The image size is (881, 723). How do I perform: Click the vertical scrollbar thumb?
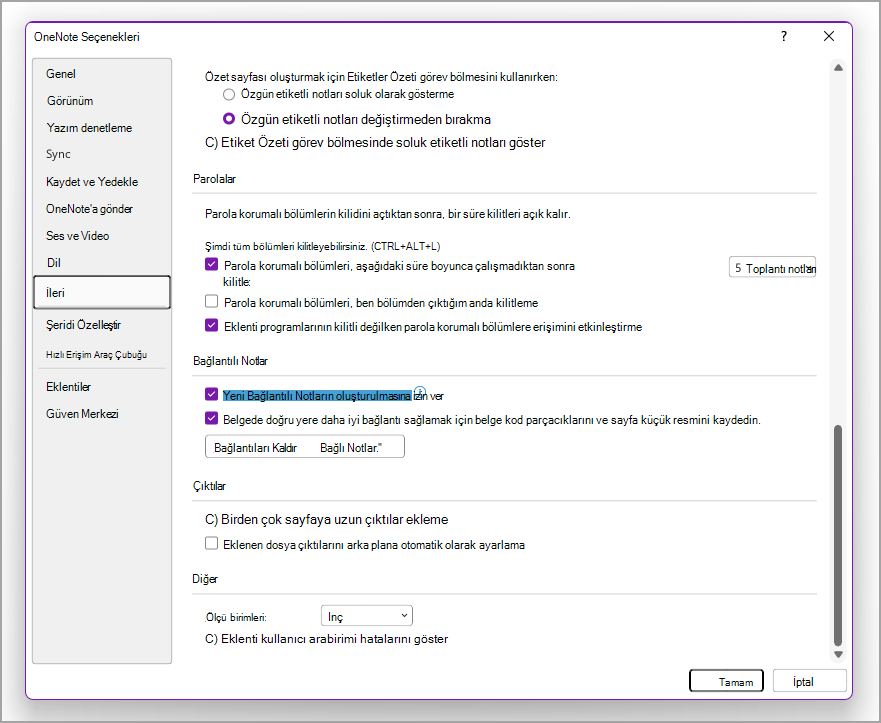[x=838, y=535]
